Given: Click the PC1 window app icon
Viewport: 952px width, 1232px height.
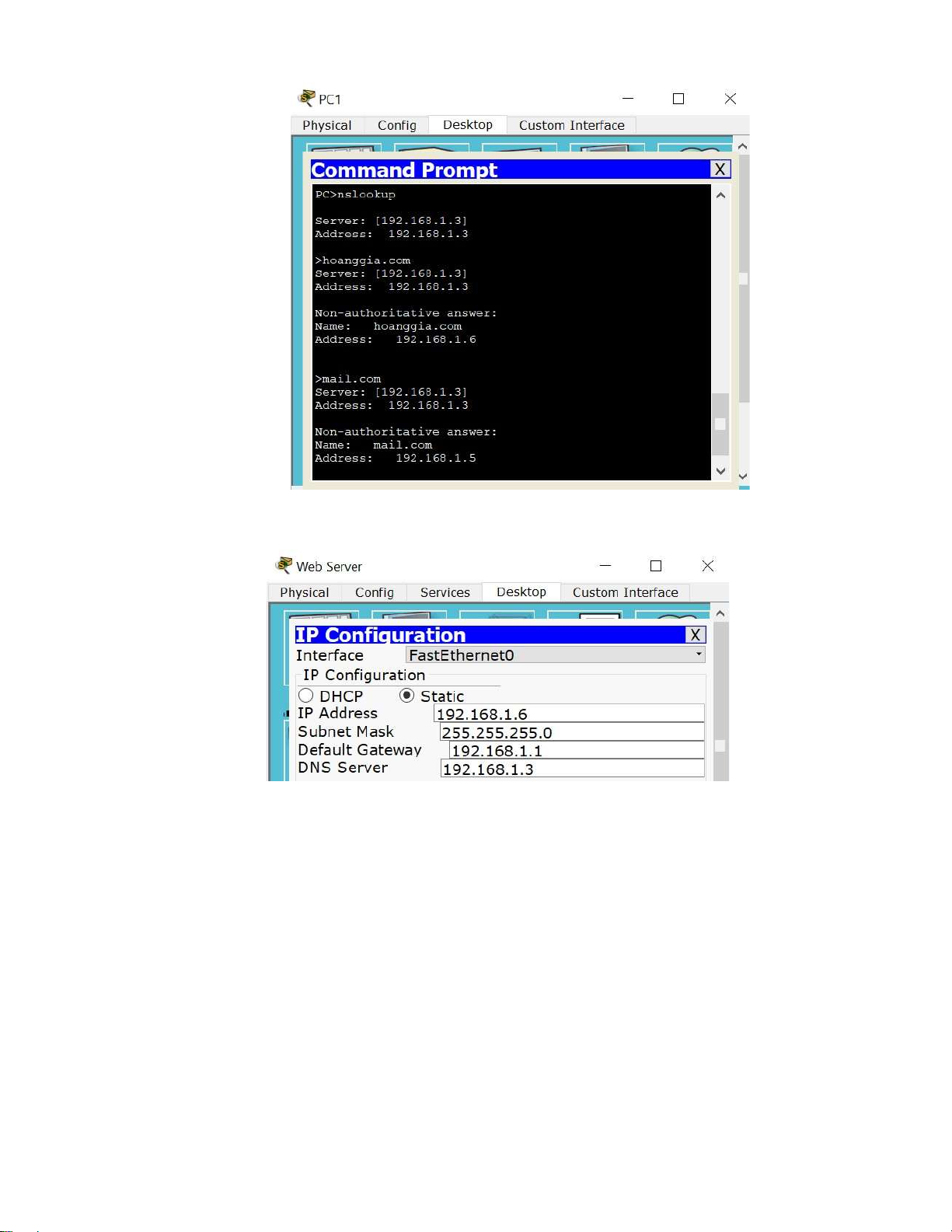Looking at the screenshot, I should [307, 98].
